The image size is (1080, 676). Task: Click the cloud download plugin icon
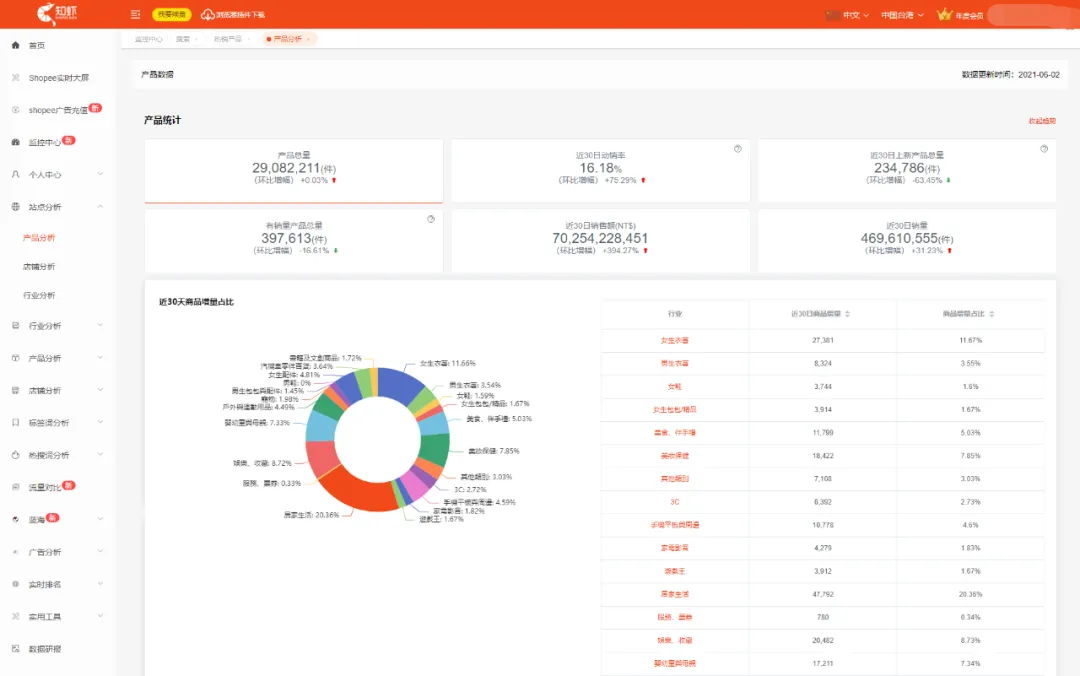207,14
